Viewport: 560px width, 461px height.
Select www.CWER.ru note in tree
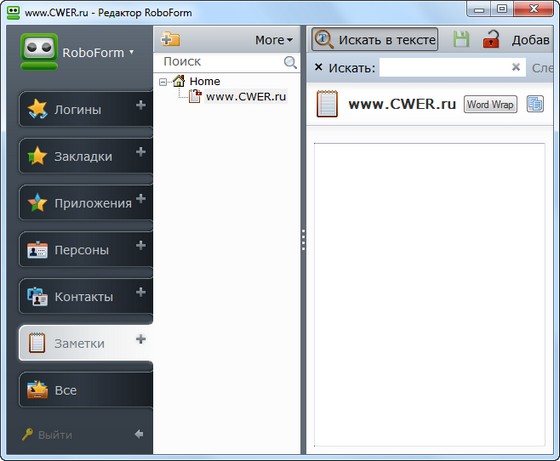(246, 96)
